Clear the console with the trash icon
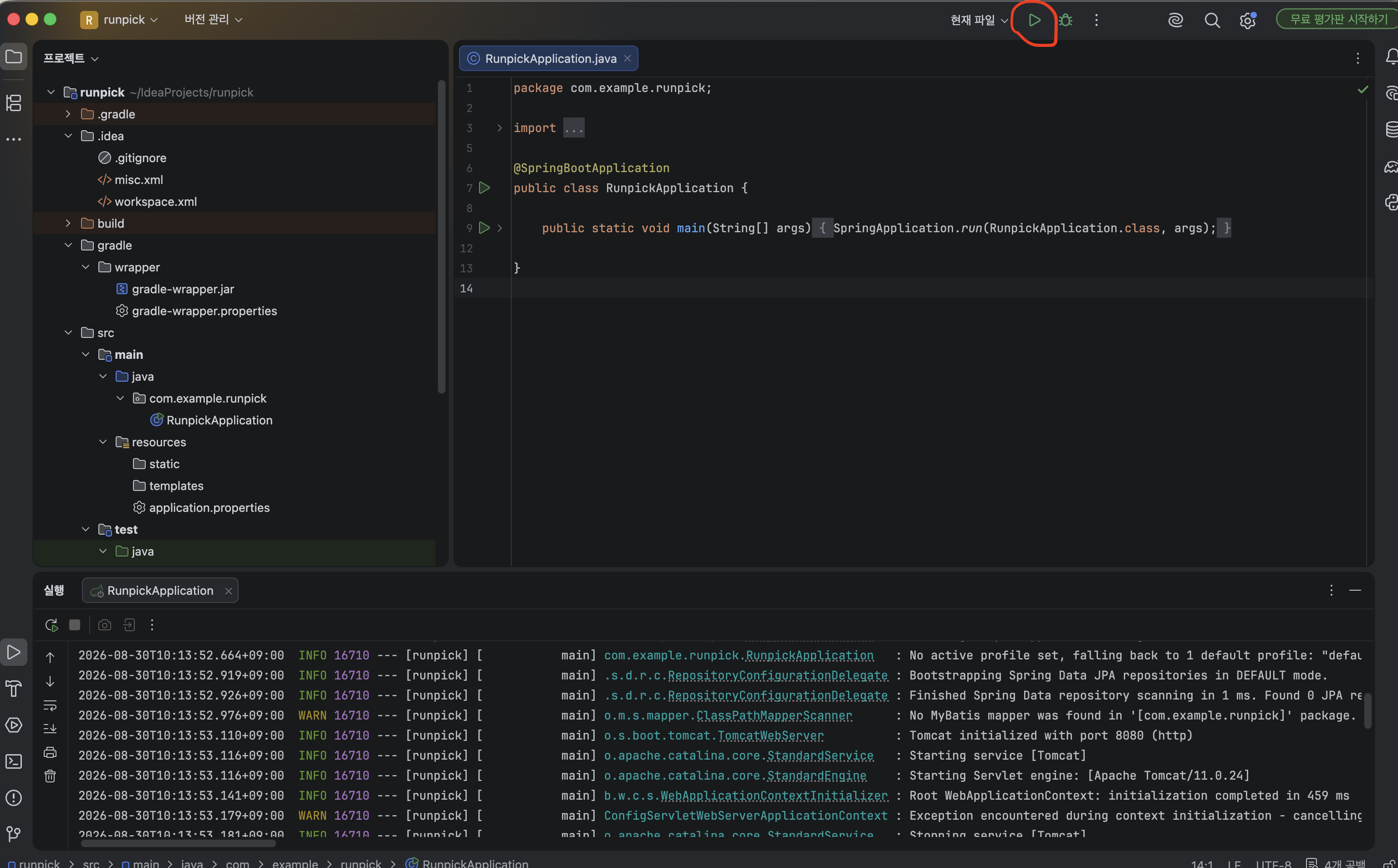Viewport: 1398px width, 868px height. pos(50,776)
